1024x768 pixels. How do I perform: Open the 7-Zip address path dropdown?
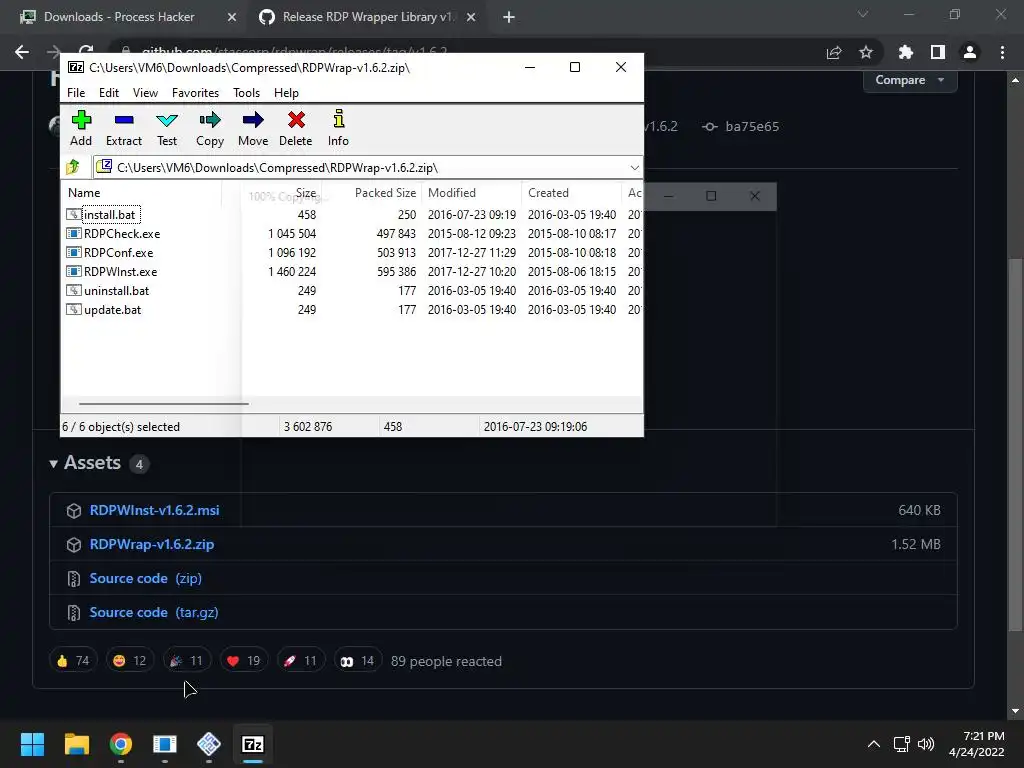pos(634,168)
